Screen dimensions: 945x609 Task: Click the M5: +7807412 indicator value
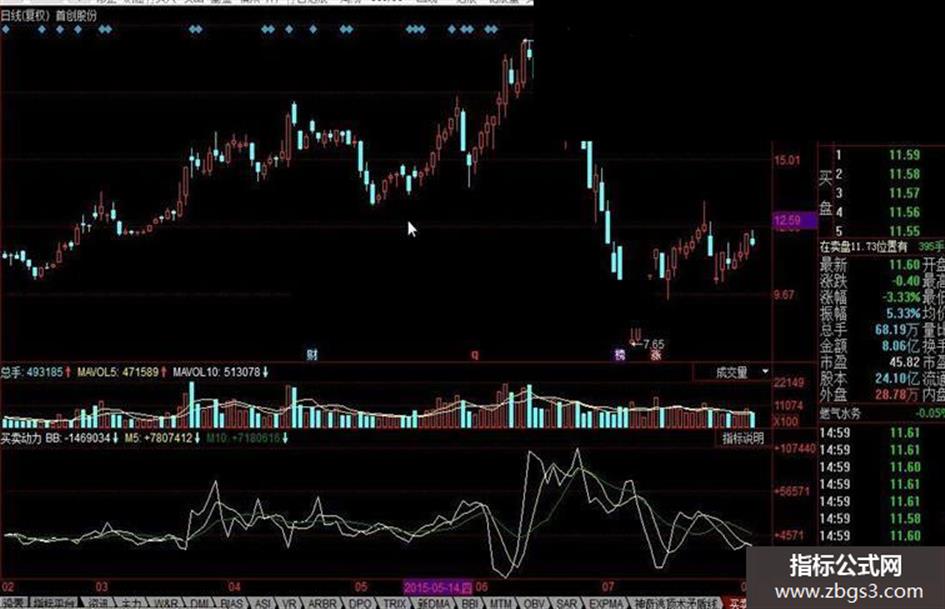click(158, 438)
